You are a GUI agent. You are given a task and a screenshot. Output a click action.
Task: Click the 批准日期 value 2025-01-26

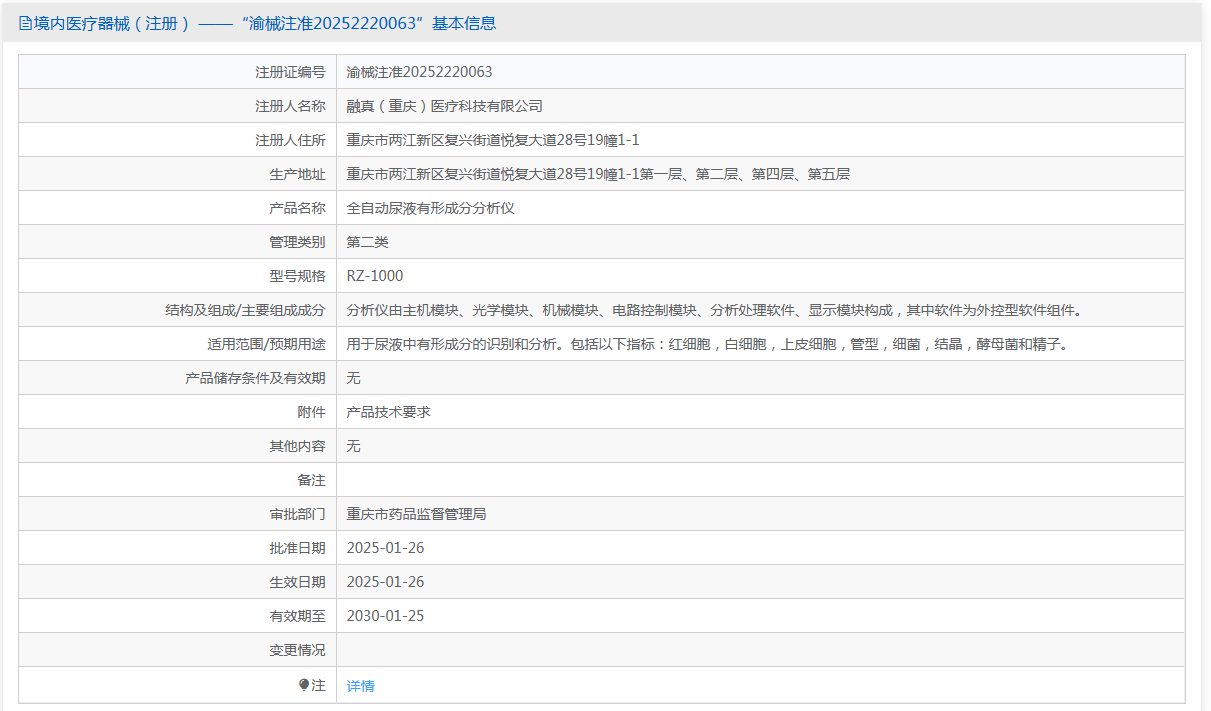point(385,548)
